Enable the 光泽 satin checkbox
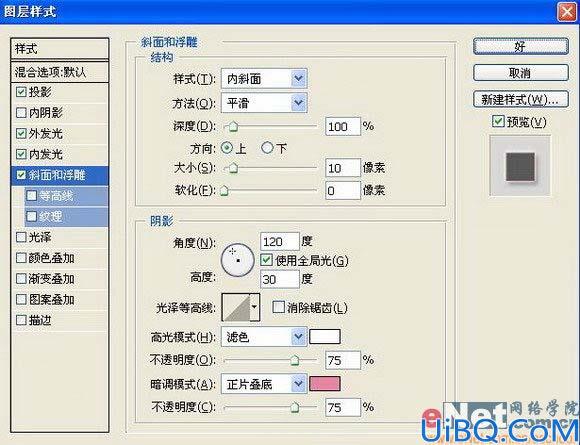580x445 pixels. point(21,237)
